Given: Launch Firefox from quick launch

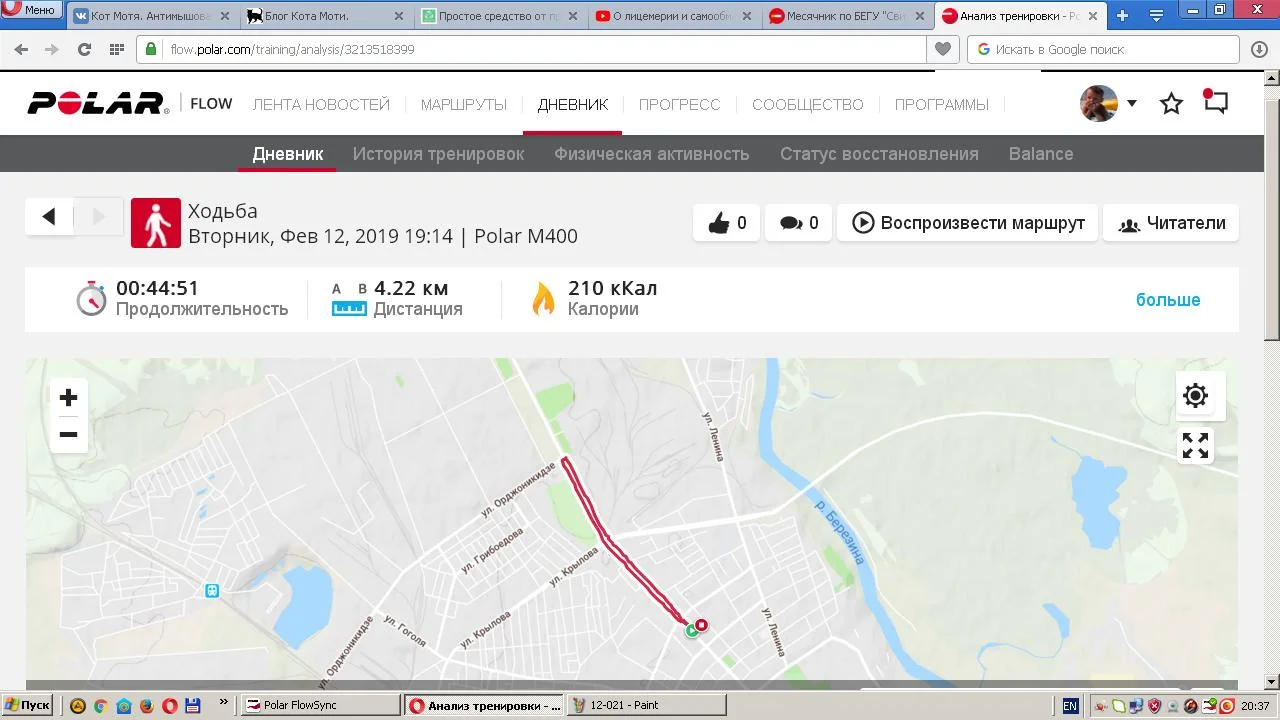Looking at the screenshot, I should click(146, 705).
